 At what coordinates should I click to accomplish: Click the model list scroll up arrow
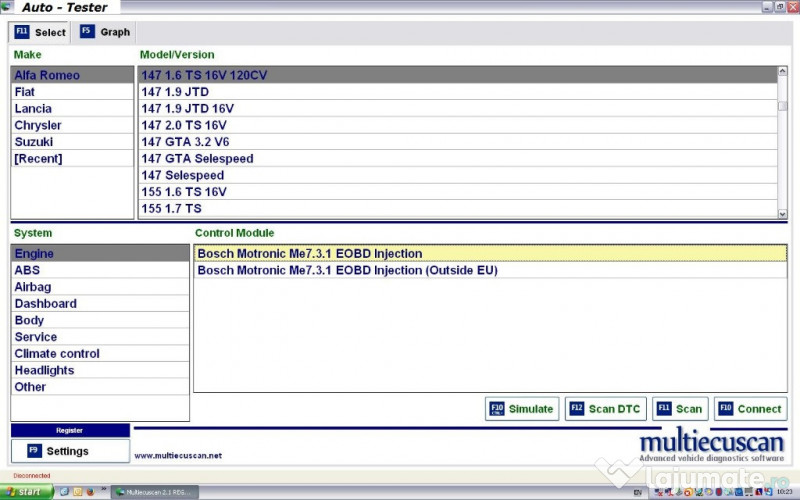tap(782, 71)
